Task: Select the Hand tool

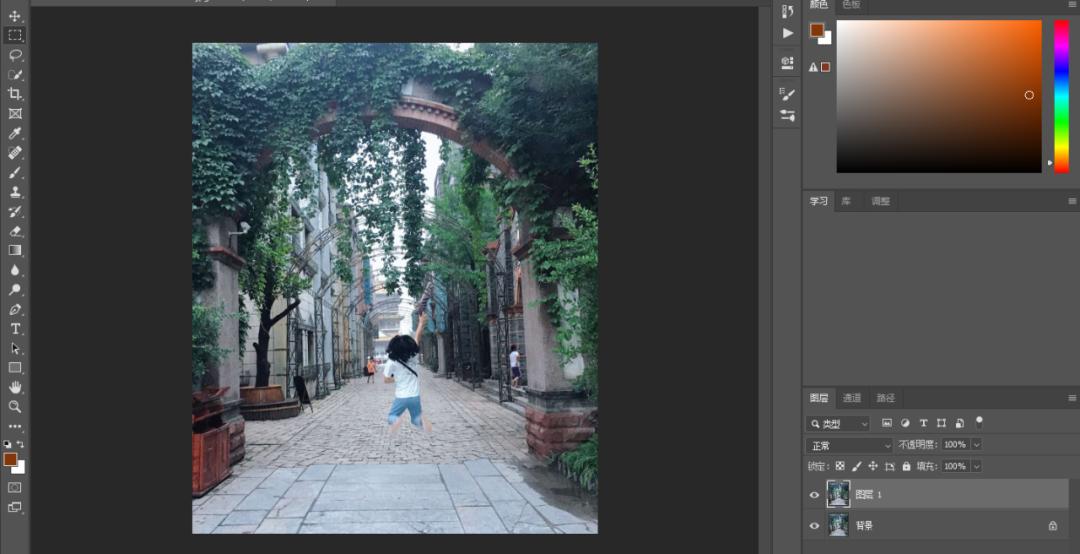Action: coord(15,387)
